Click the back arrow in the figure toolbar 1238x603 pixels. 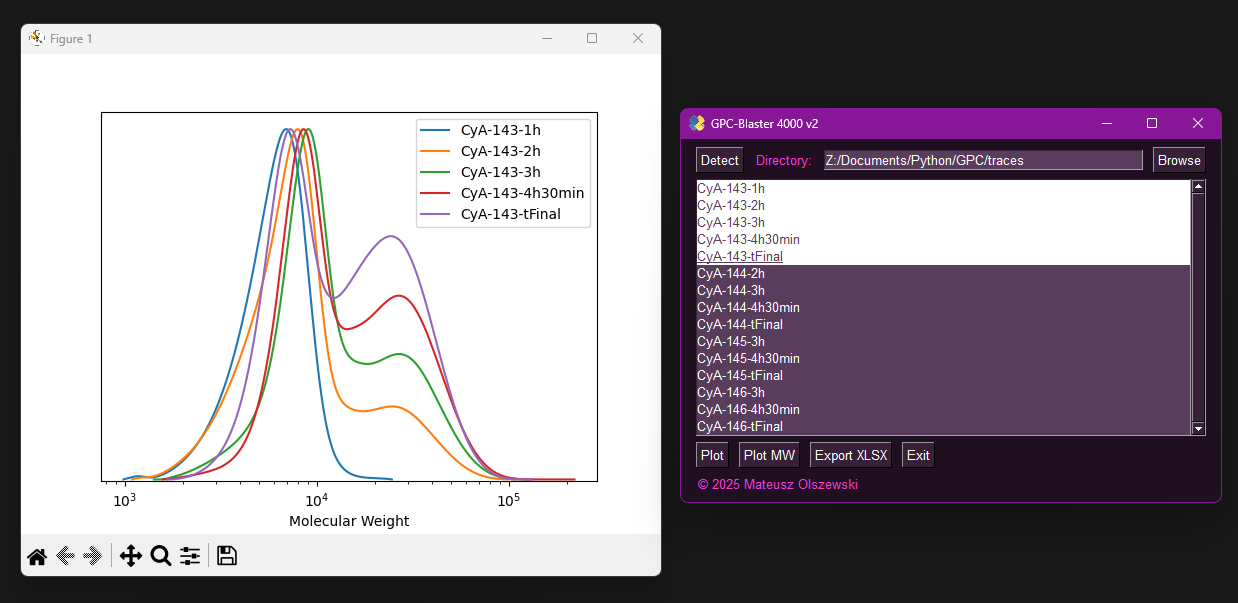click(x=66, y=556)
